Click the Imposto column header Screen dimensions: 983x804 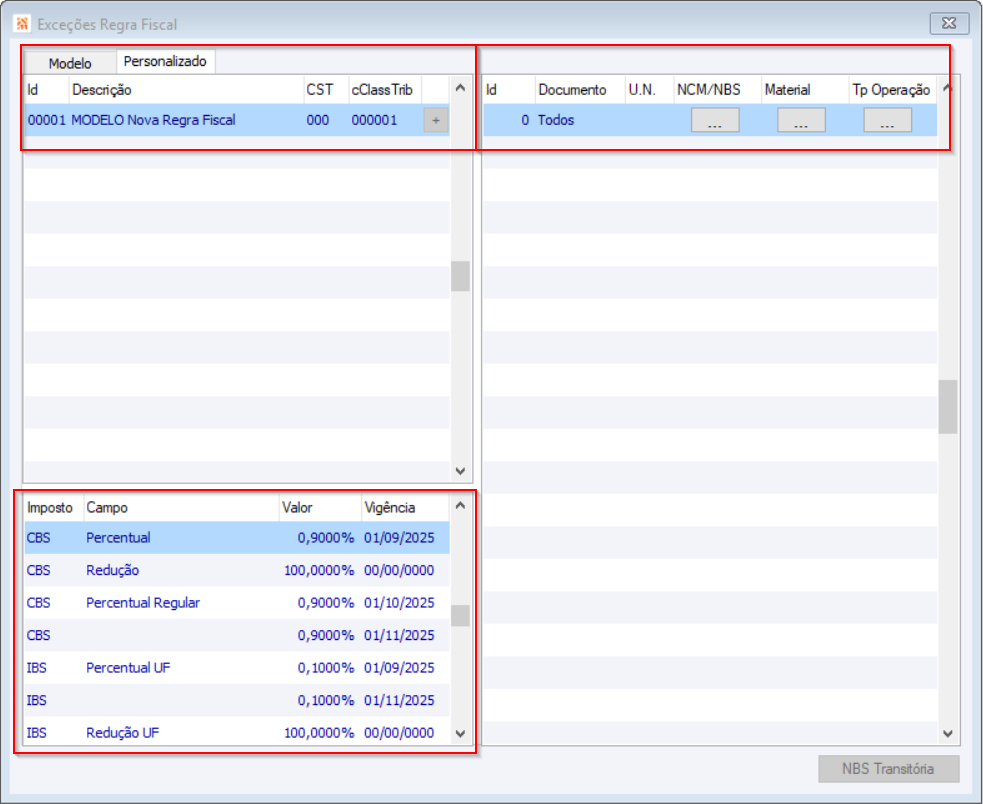pos(54,507)
